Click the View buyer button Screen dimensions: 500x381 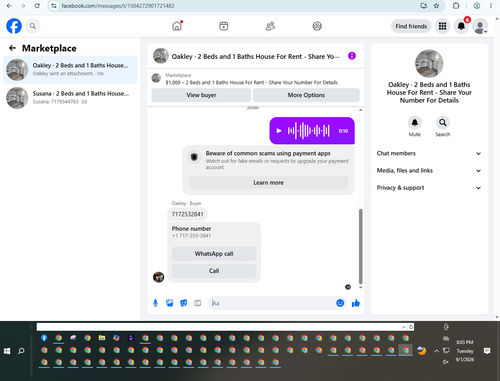201,95
